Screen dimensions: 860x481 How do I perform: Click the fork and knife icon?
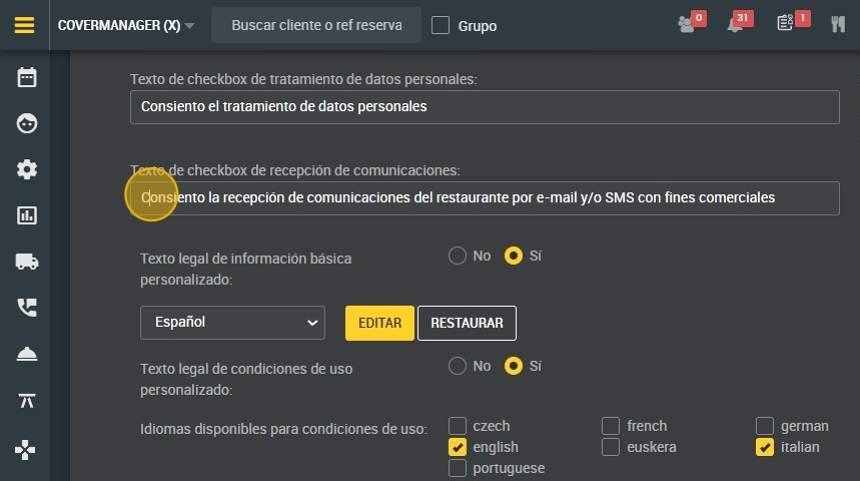pos(838,25)
